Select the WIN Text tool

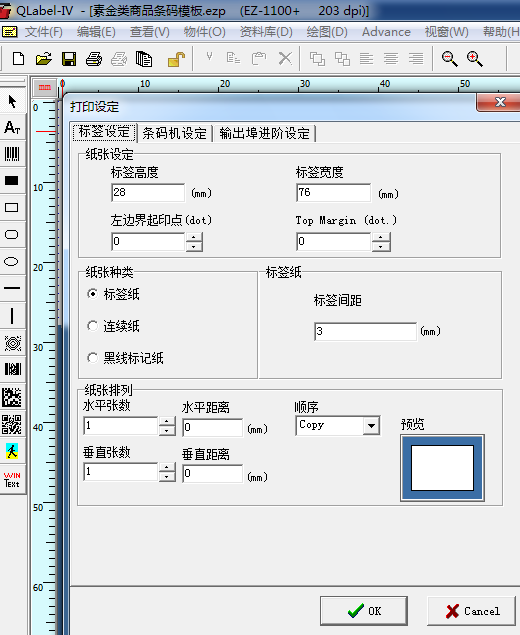click(12, 479)
